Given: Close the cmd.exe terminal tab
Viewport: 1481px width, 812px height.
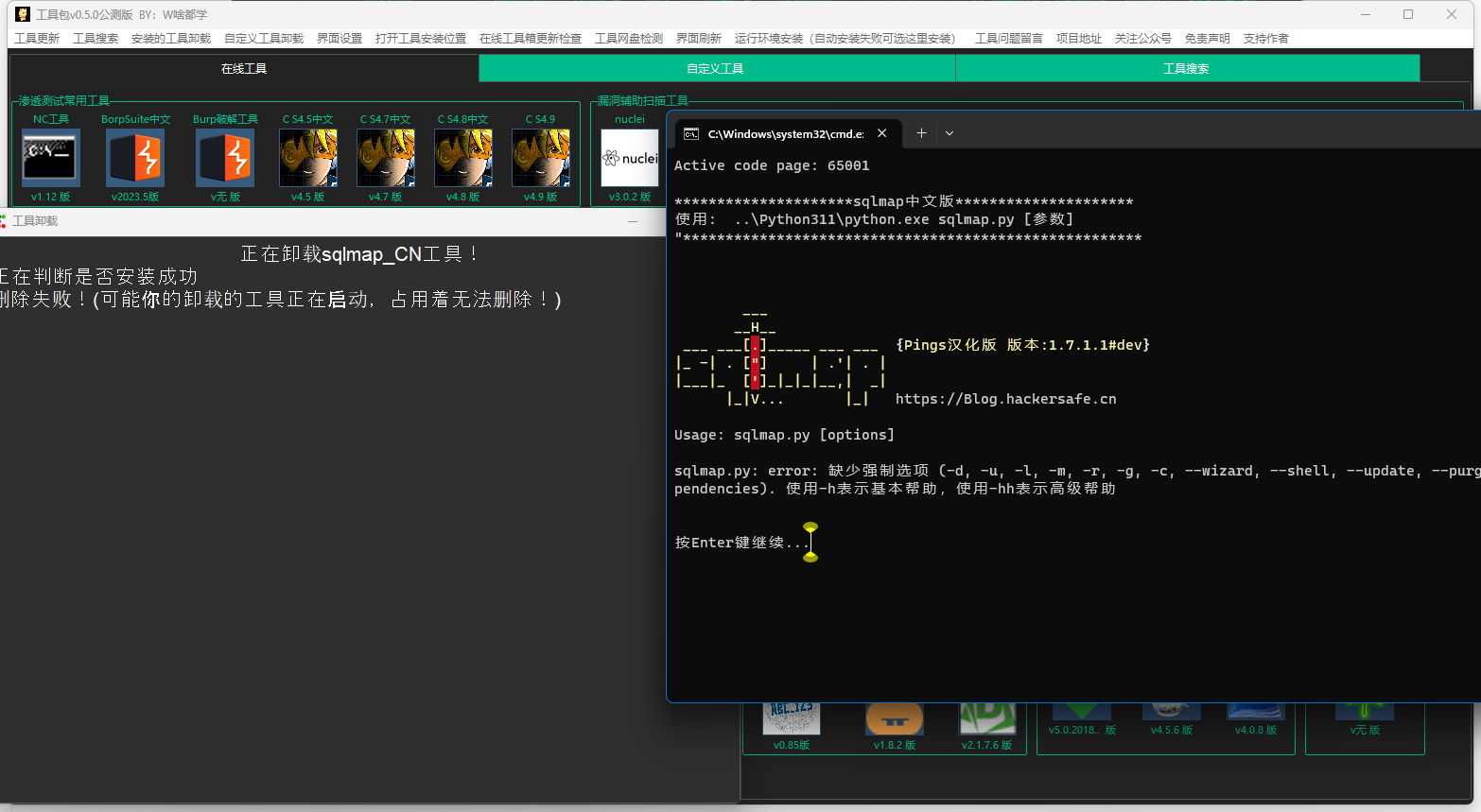Looking at the screenshot, I should [881, 133].
